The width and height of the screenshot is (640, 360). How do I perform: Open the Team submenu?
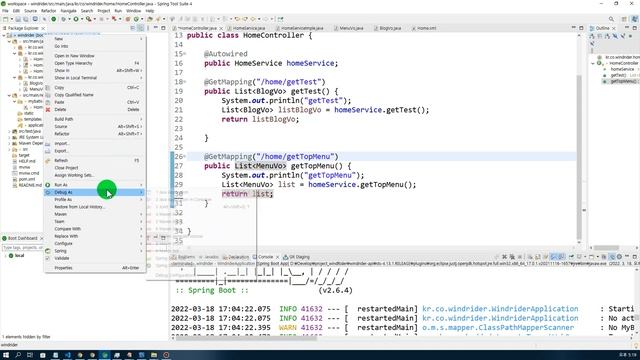(95, 222)
